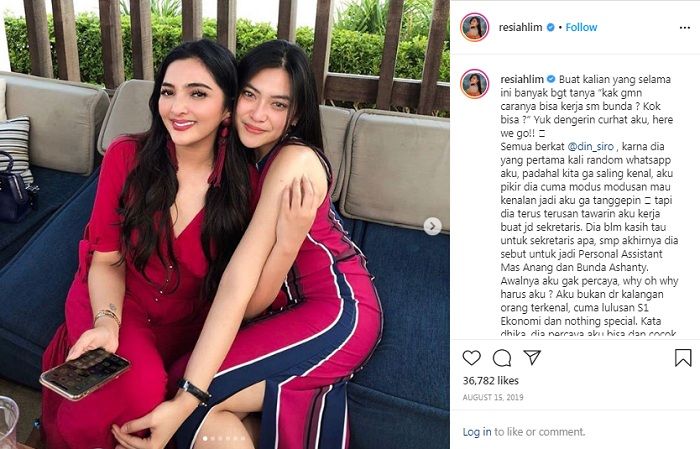Click resiahlim avatar next to caption
The height and width of the screenshot is (449, 700).
(x=475, y=83)
